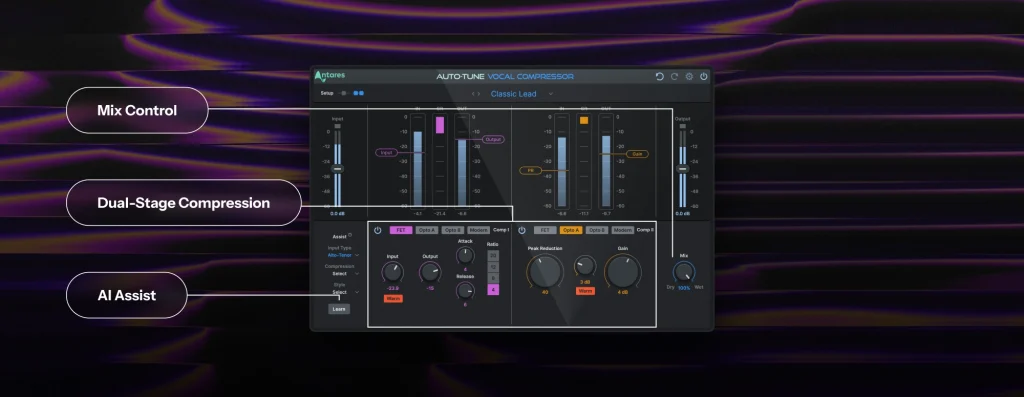Click the redo arrow icon
The height and width of the screenshot is (397, 1024).
tap(675, 76)
